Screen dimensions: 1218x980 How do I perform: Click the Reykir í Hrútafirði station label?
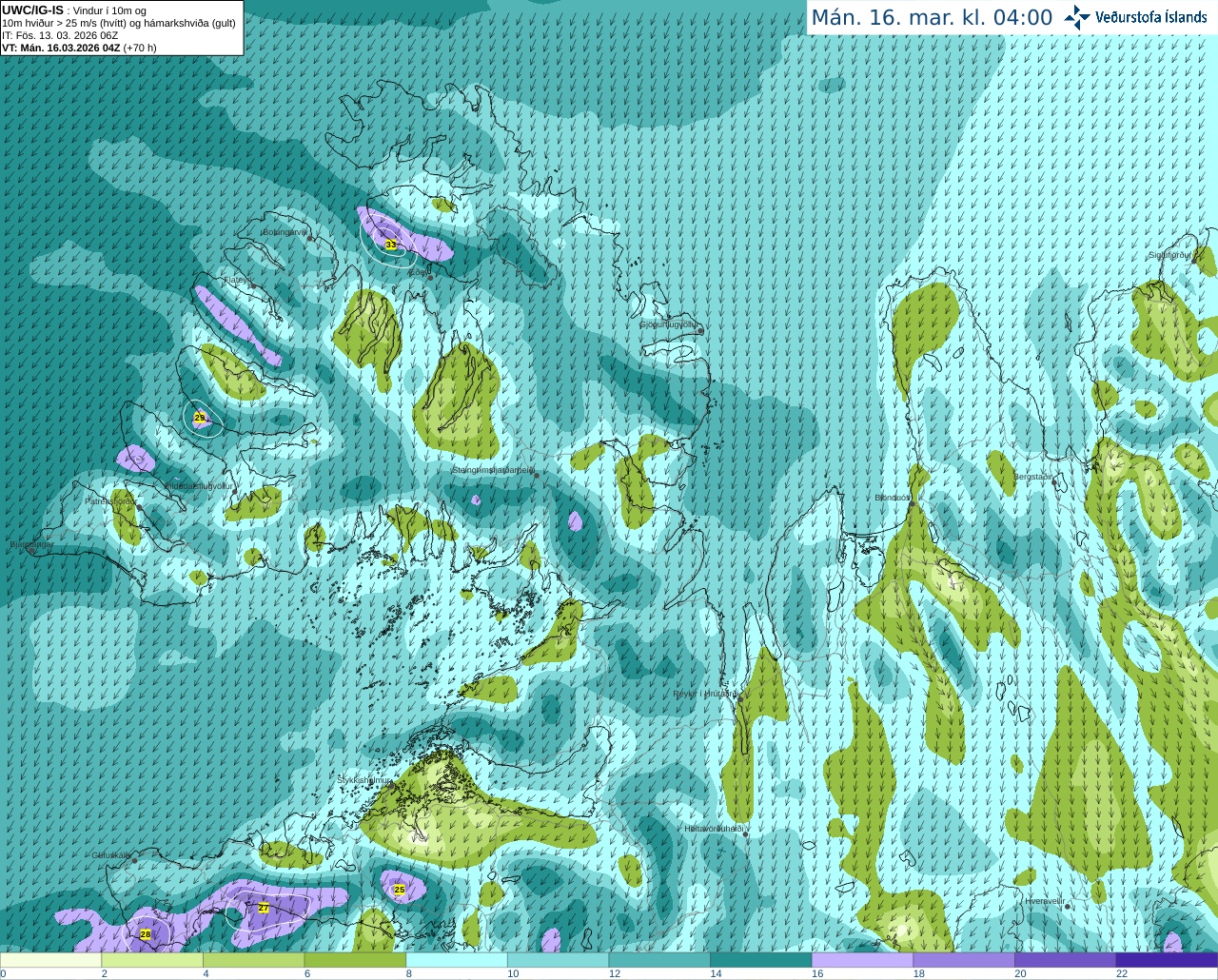click(x=705, y=694)
